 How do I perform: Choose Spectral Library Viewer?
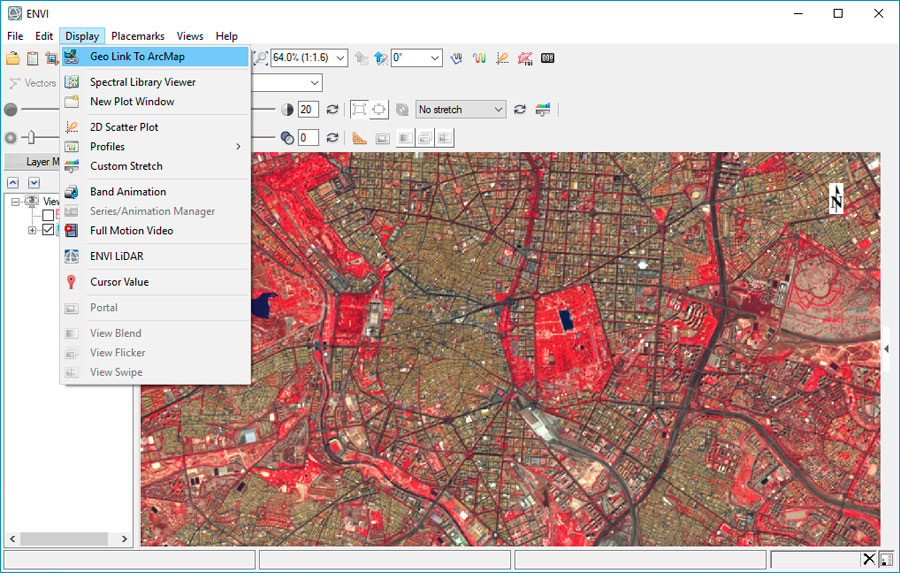click(156, 82)
